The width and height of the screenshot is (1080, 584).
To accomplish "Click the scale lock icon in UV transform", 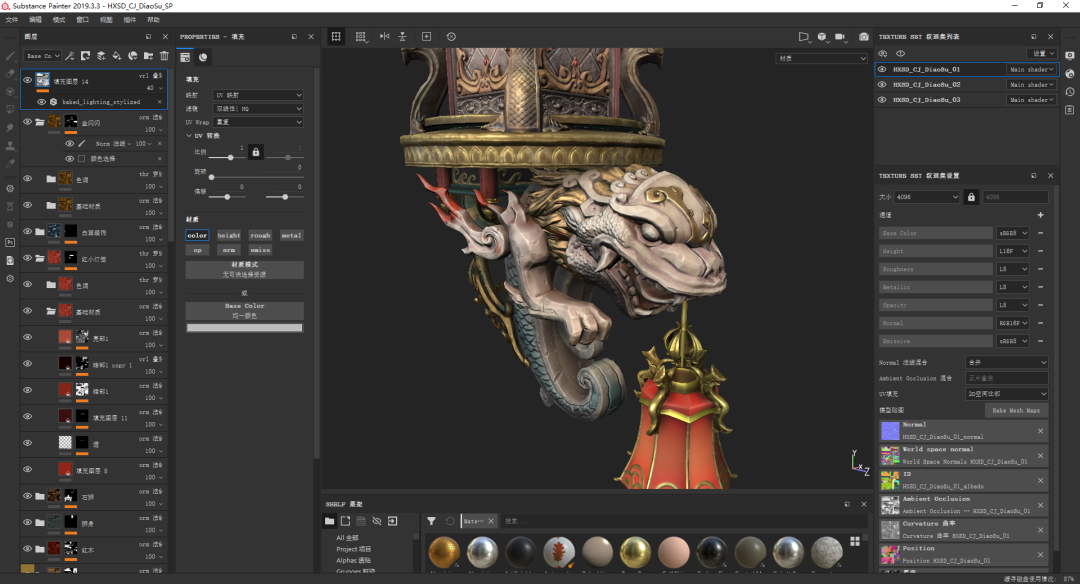I will pos(255,152).
